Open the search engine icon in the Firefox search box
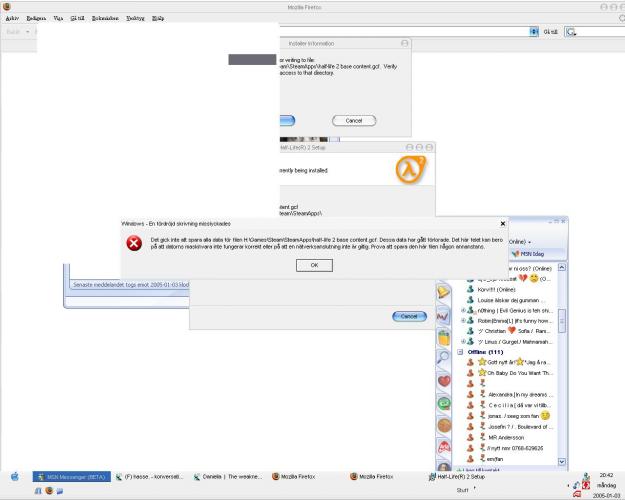 571,32
